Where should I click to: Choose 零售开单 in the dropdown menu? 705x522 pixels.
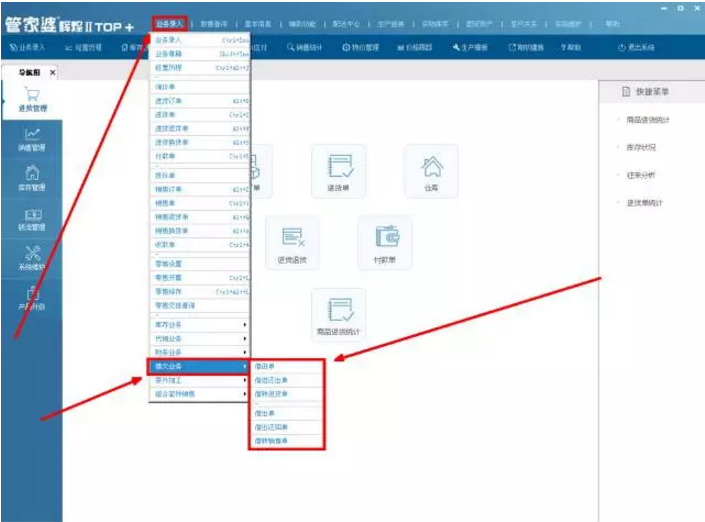pos(200,278)
